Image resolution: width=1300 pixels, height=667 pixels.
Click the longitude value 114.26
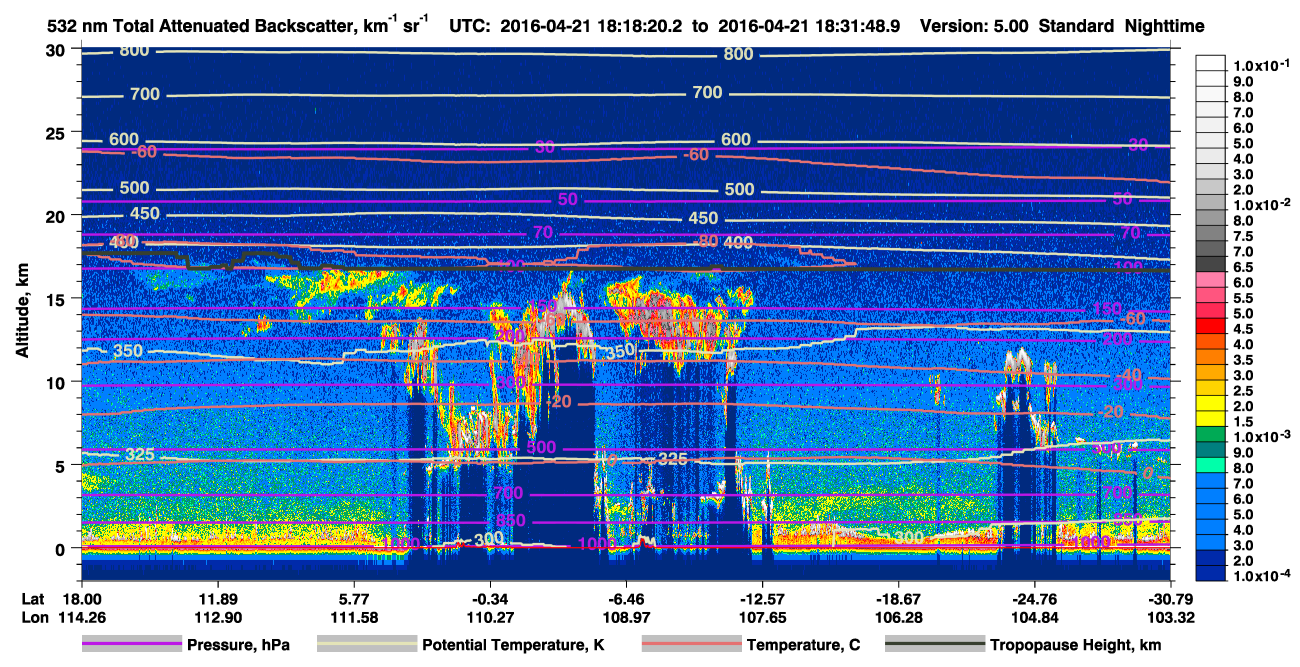(x=80, y=617)
